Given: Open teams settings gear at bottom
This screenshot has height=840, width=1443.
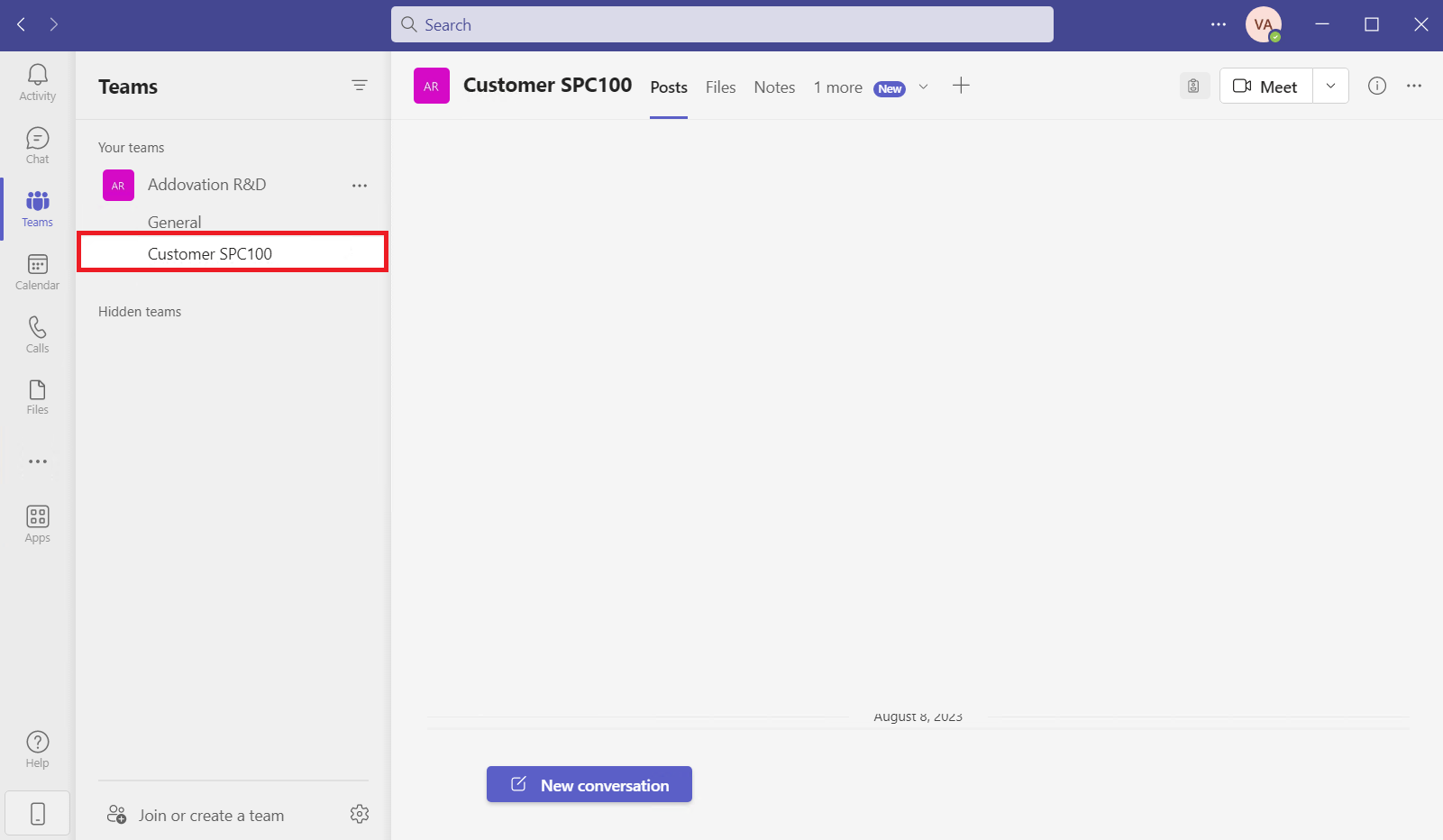Looking at the screenshot, I should tap(360, 814).
